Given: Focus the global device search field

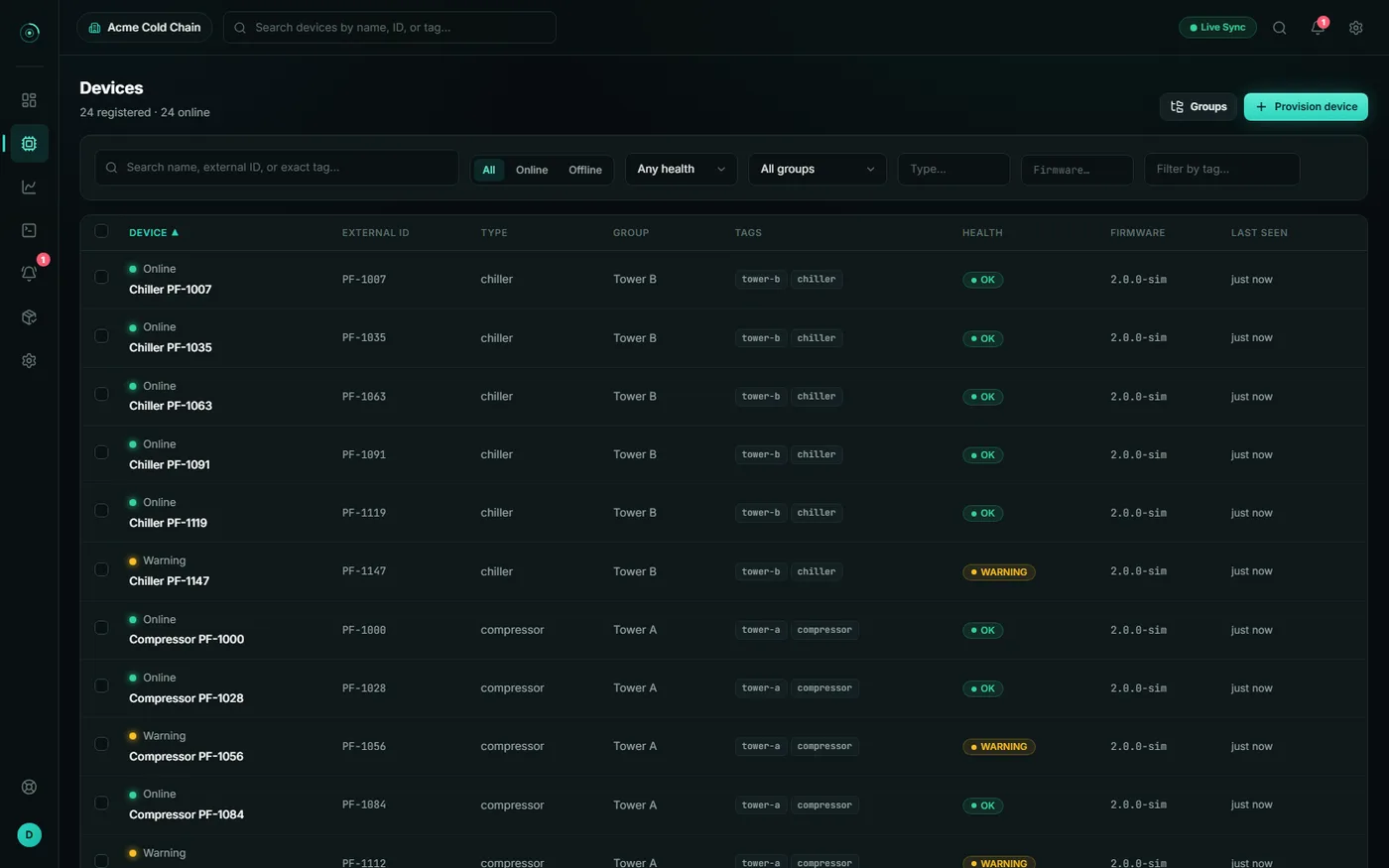Looking at the screenshot, I should pos(390,28).
